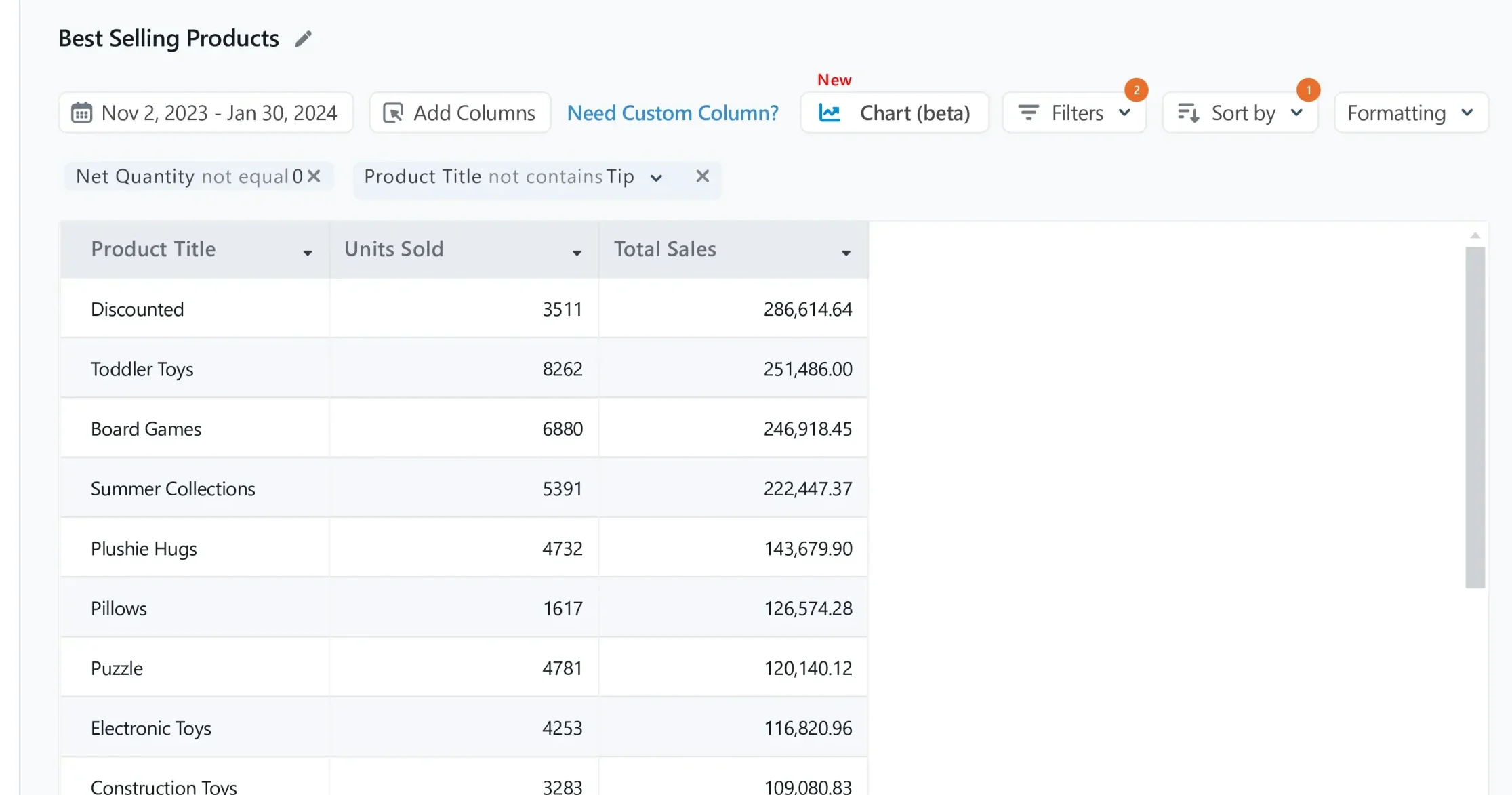1512x795 pixels.
Task: Expand the Product Title filter condition chevron
Action: [655, 178]
